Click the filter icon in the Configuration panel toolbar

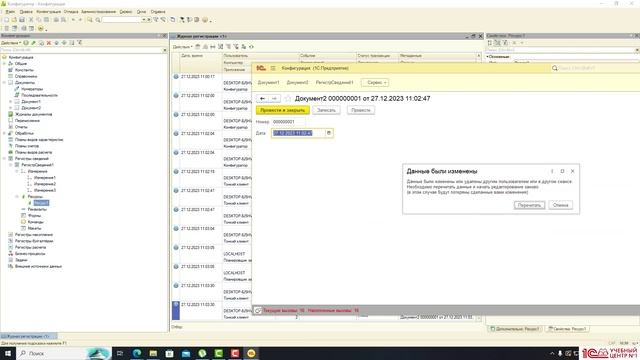(x=80, y=43)
